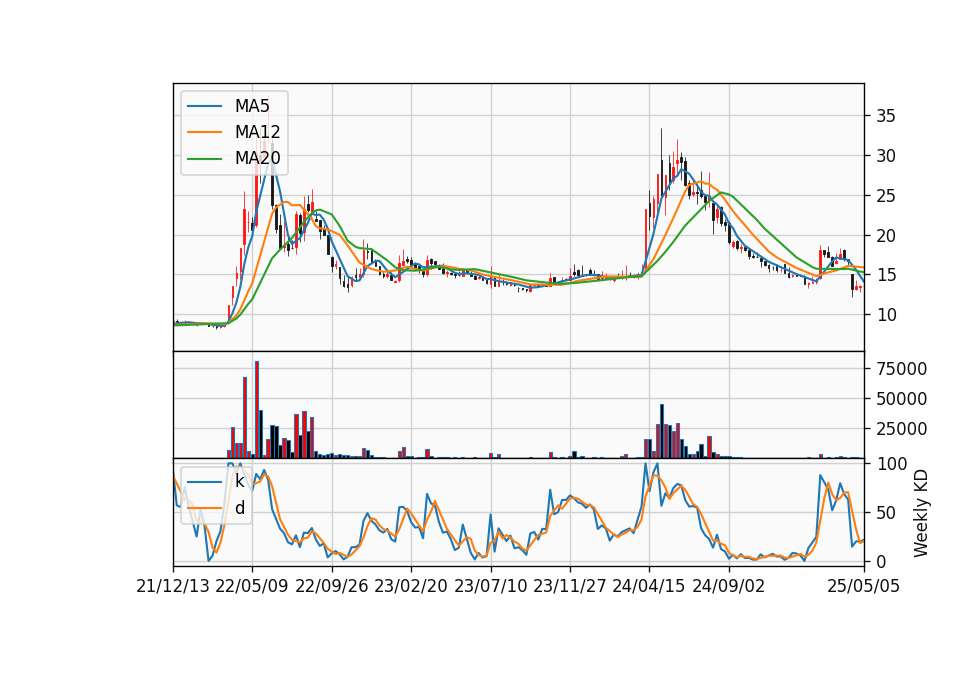Click the MA5 legend label
Viewport: 960px width, 690px height.
pos(252,106)
